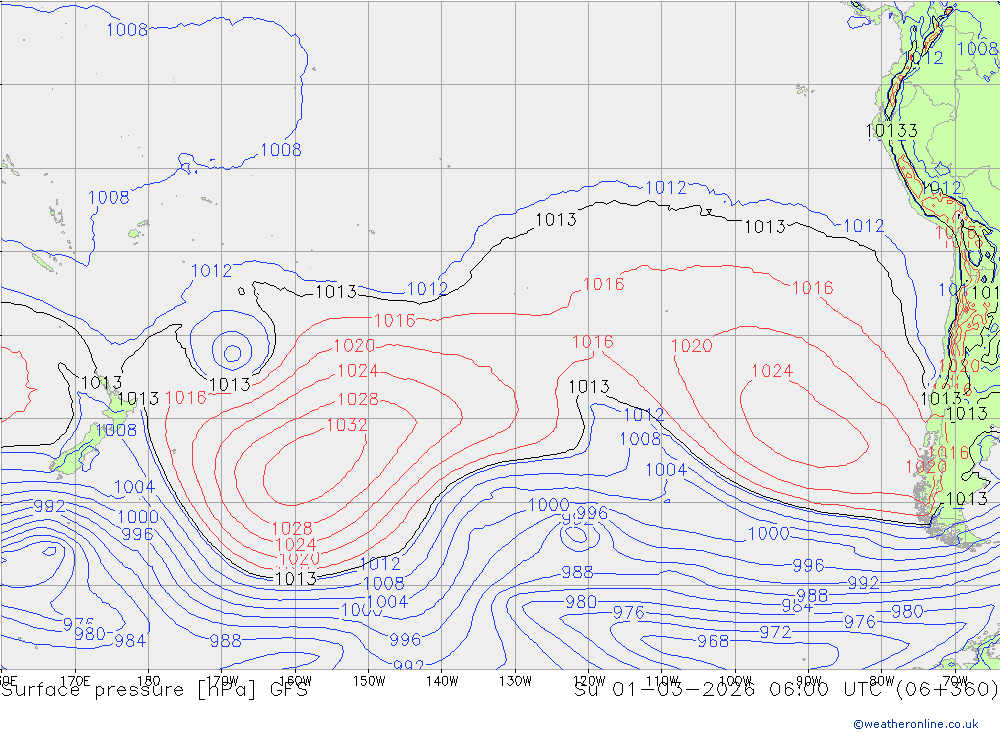The height and width of the screenshot is (733, 1000).
Task: Click the 968 low-pressure contour label
Action: tap(713, 641)
